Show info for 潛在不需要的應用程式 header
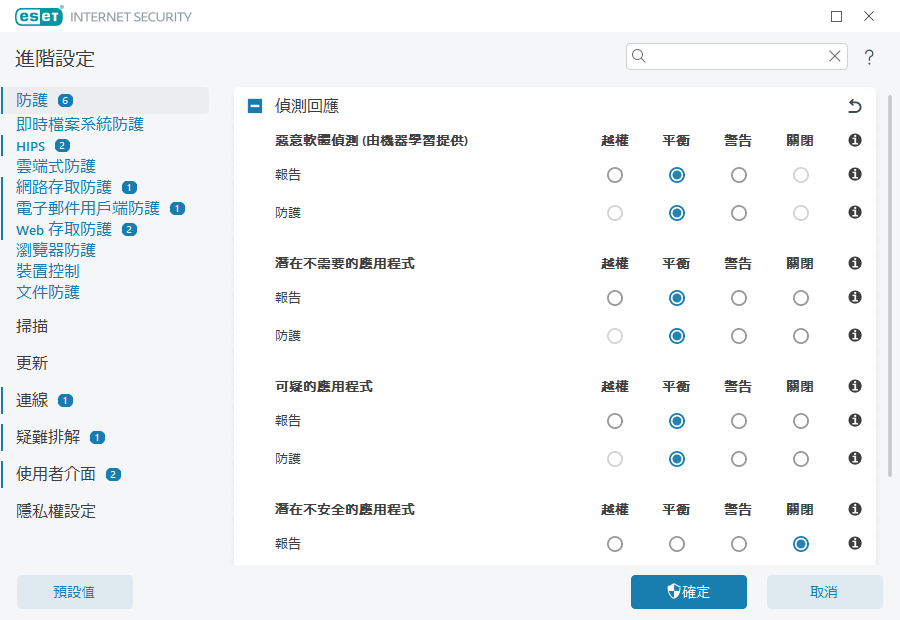The image size is (900, 620). (x=855, y=263)
